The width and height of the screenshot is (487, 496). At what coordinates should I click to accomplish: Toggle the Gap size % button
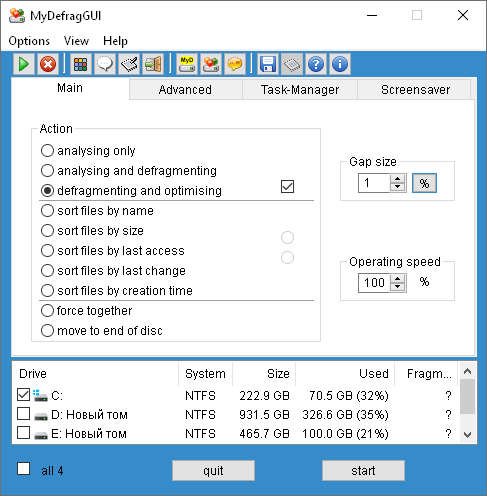pyautogui.click(x=424, y=183)
